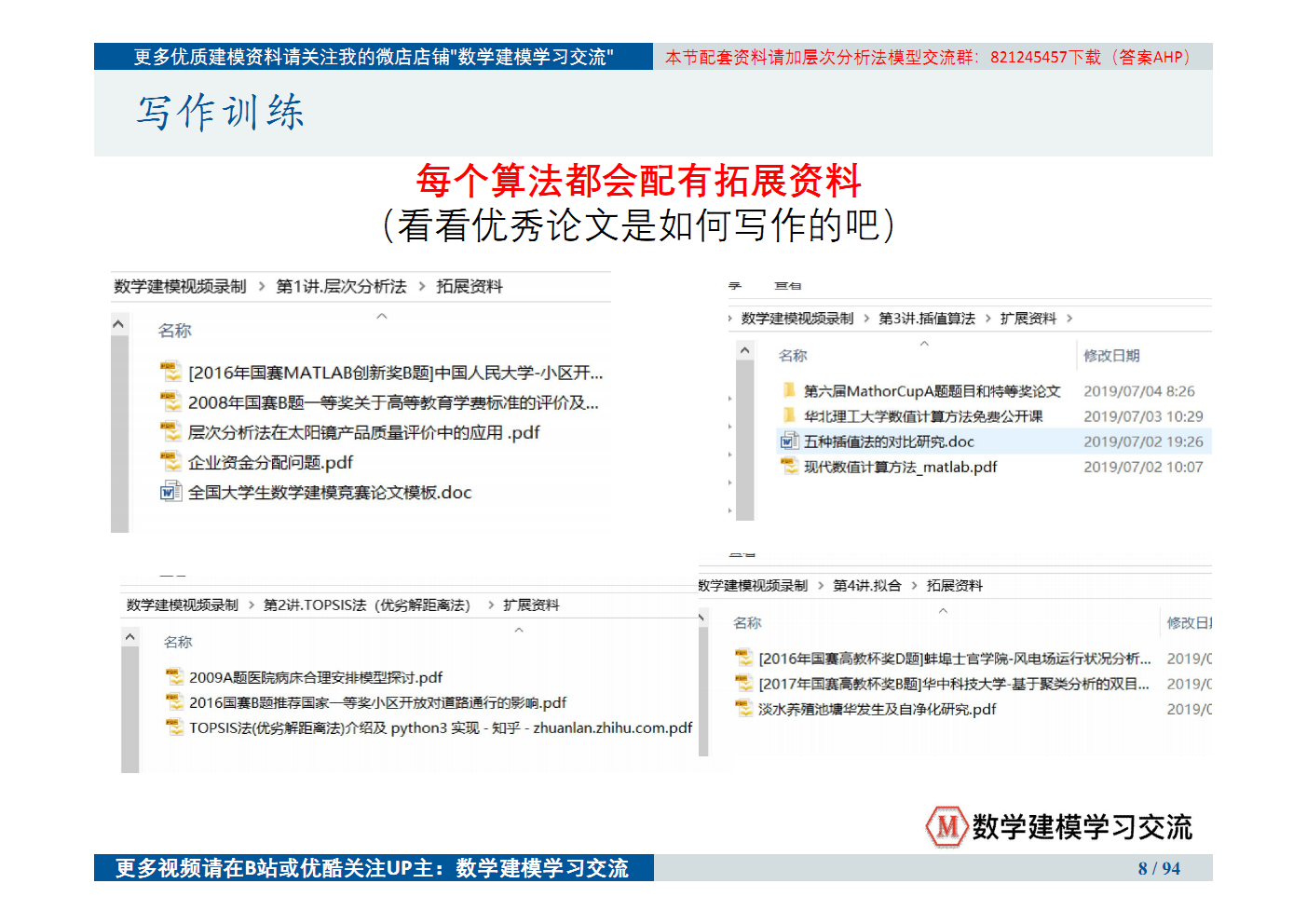Select file name 全国大学生数学建模竞赛论文模板.doc
Viewport: 1307px width, 924px height.
330,492
